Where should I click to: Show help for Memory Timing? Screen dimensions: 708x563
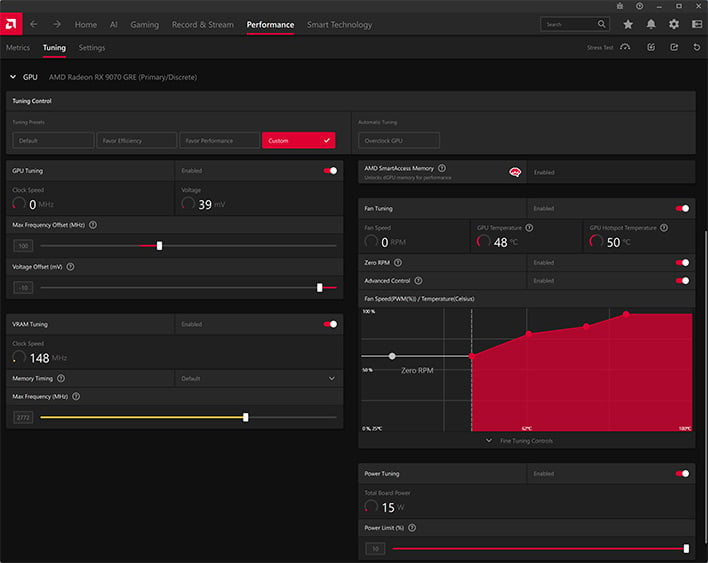tap(61, 378)
